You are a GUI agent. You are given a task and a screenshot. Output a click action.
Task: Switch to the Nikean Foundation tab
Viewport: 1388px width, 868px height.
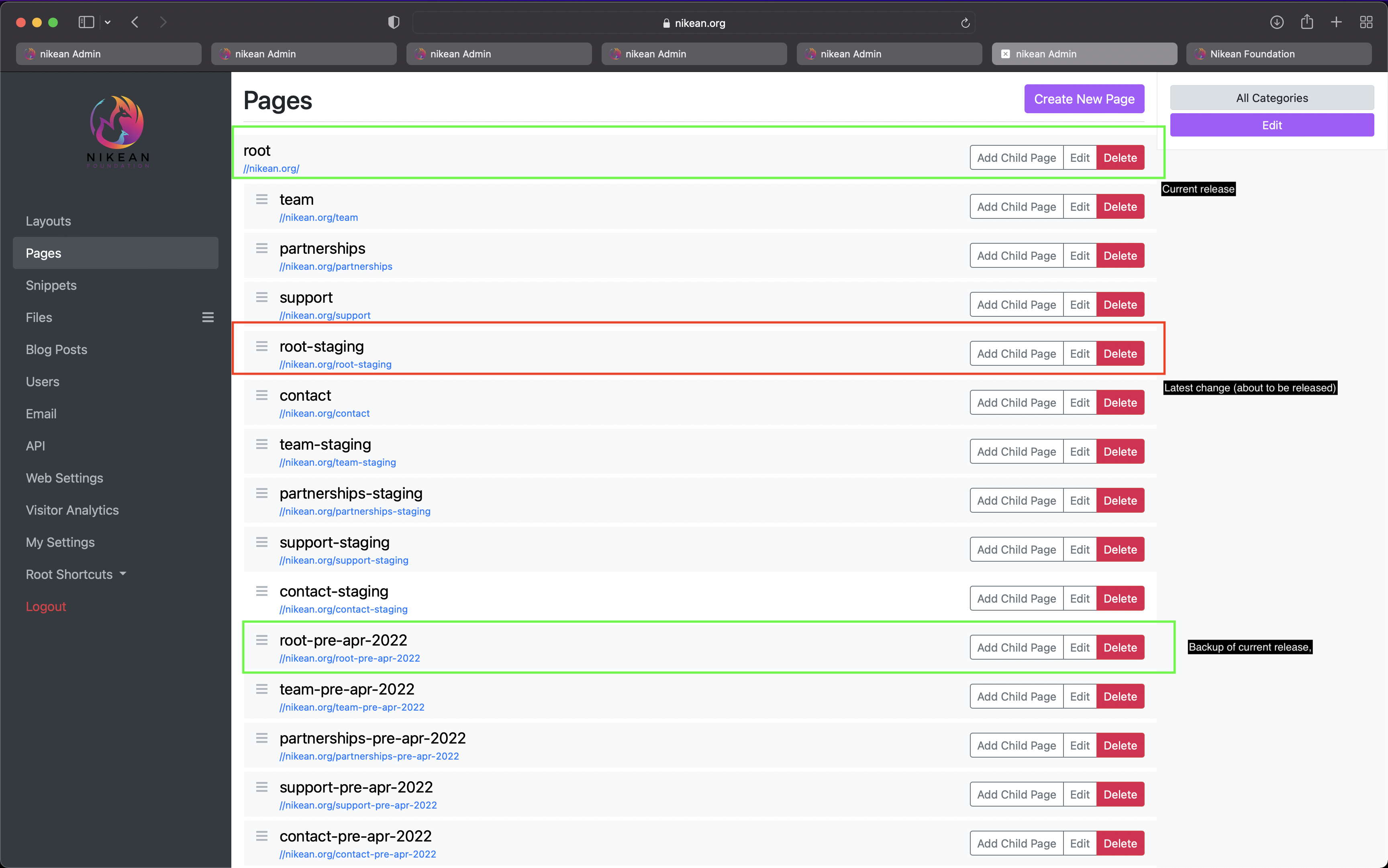pyautogui.click(x=1279, y=54)
